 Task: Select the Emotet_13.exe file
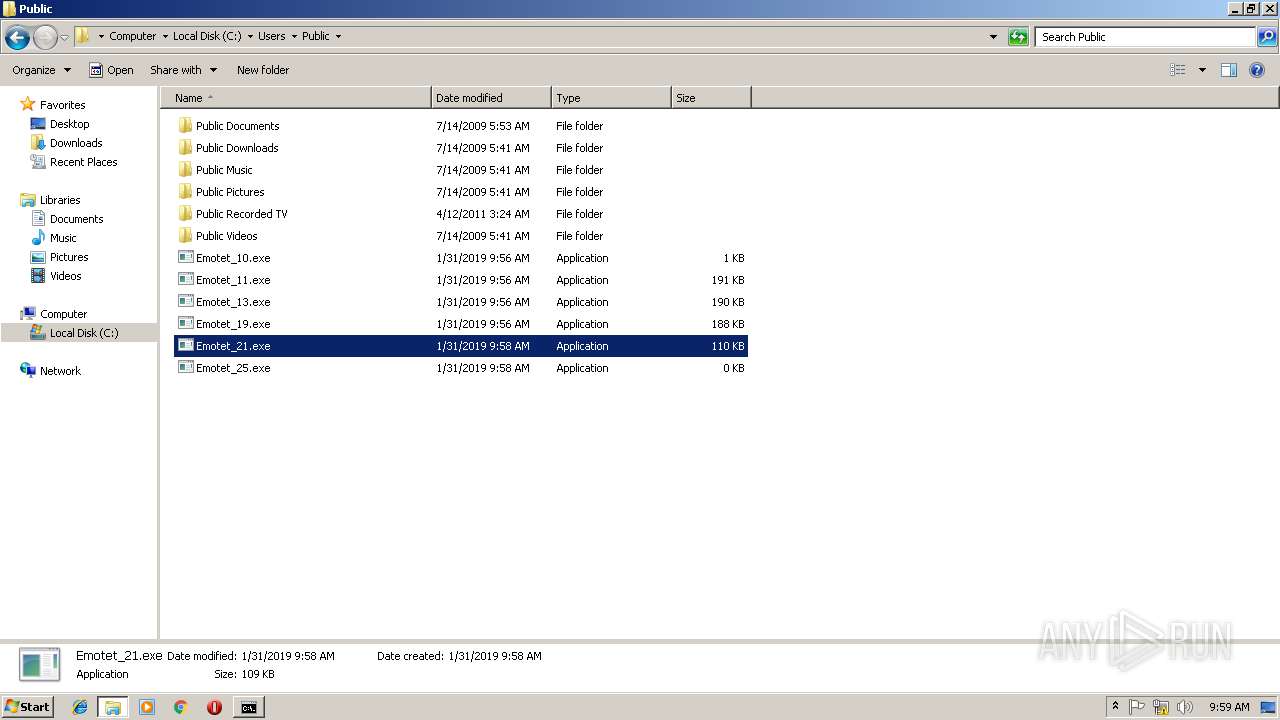pyautogui.click(x=461, y=302)
